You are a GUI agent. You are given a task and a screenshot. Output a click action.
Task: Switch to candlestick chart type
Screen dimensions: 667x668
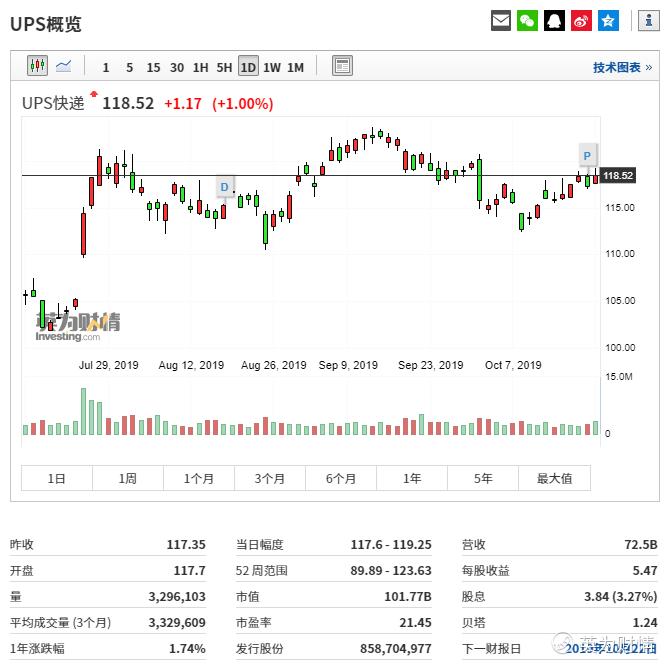point(37,66)
